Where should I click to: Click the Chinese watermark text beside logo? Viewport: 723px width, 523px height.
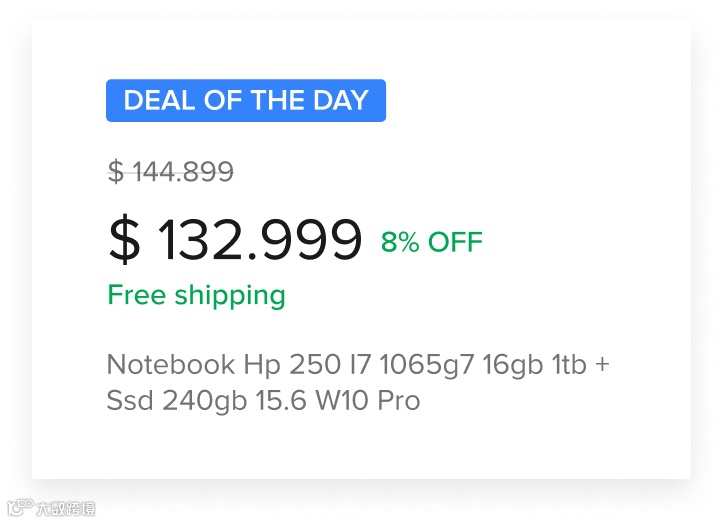click(65, 508)
